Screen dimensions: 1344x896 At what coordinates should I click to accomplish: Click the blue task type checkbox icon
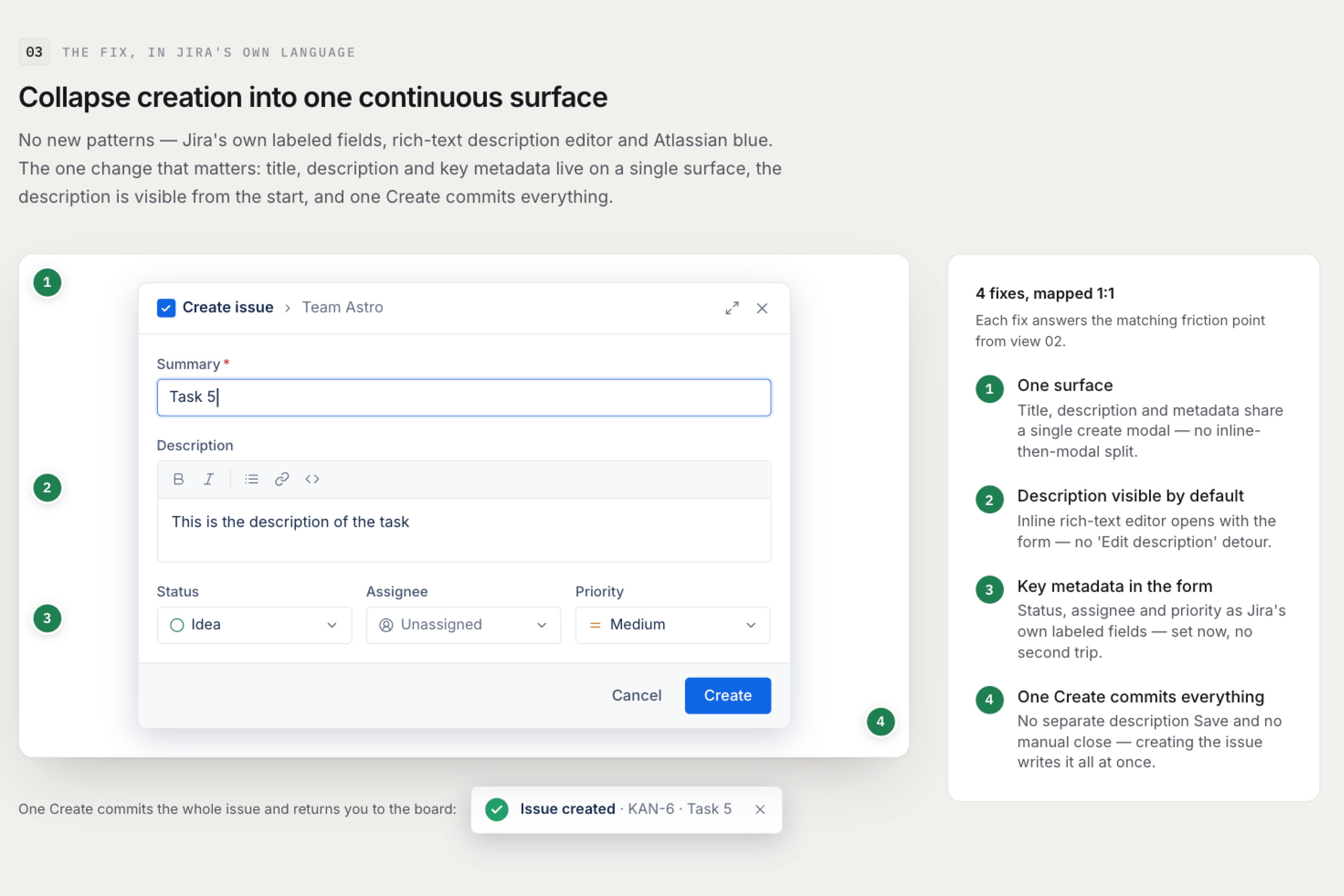point(166,308)
